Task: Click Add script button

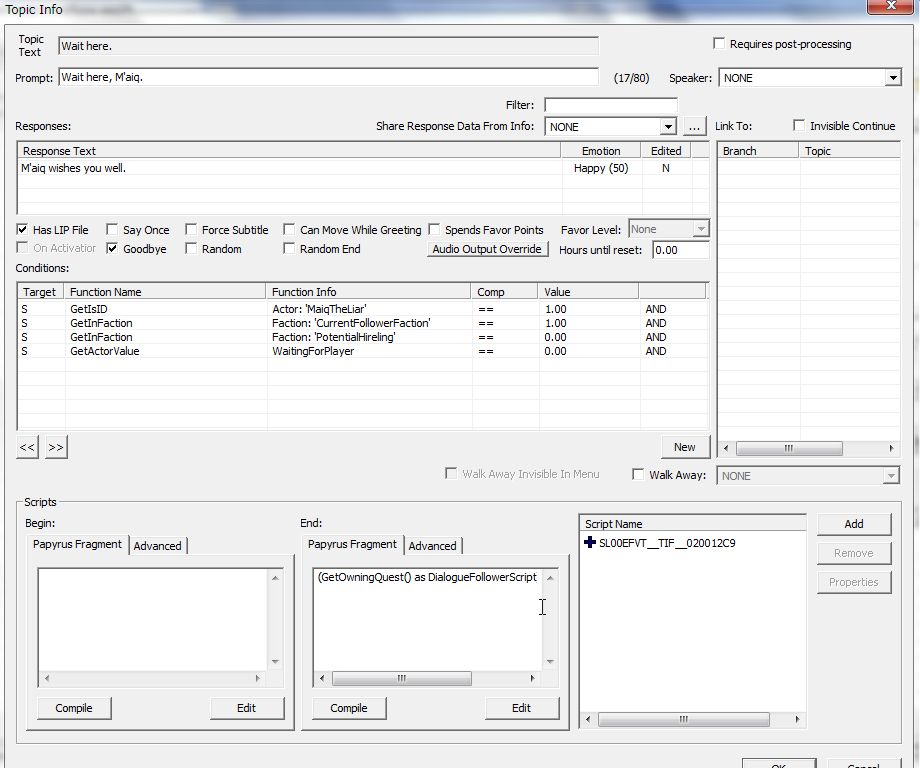Action: 854,524
